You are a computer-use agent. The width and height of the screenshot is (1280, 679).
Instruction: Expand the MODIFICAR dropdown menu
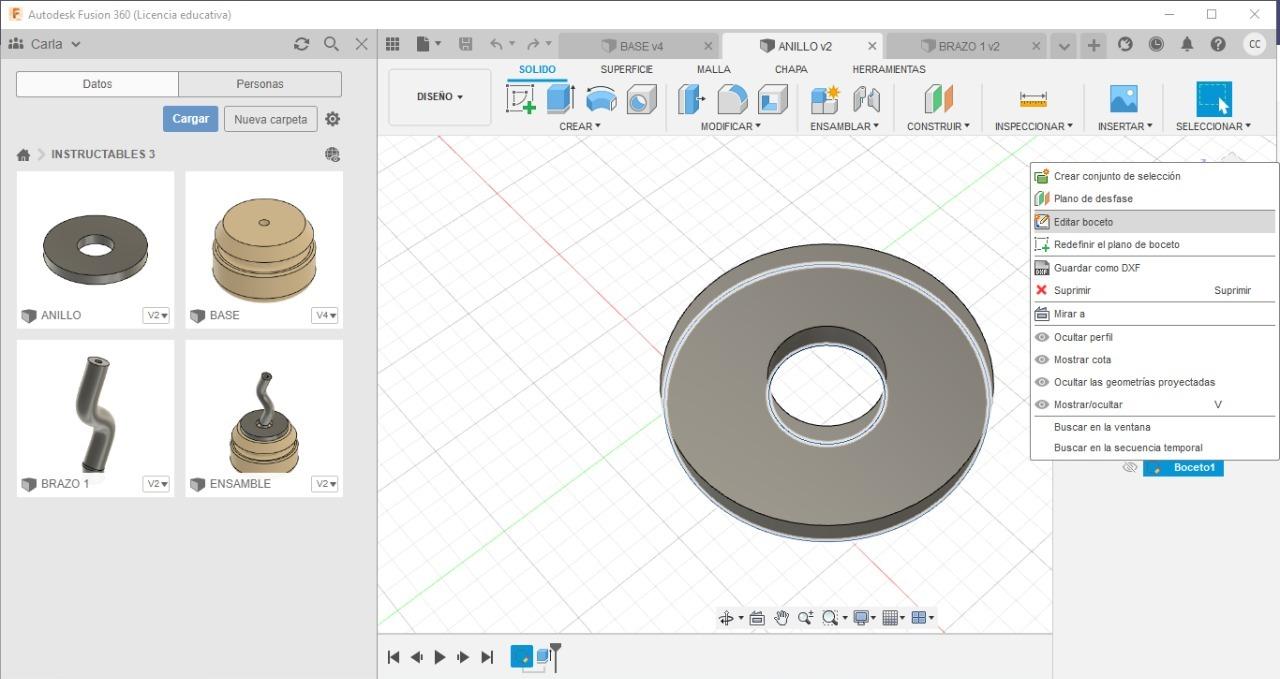(x=730, y=126)
